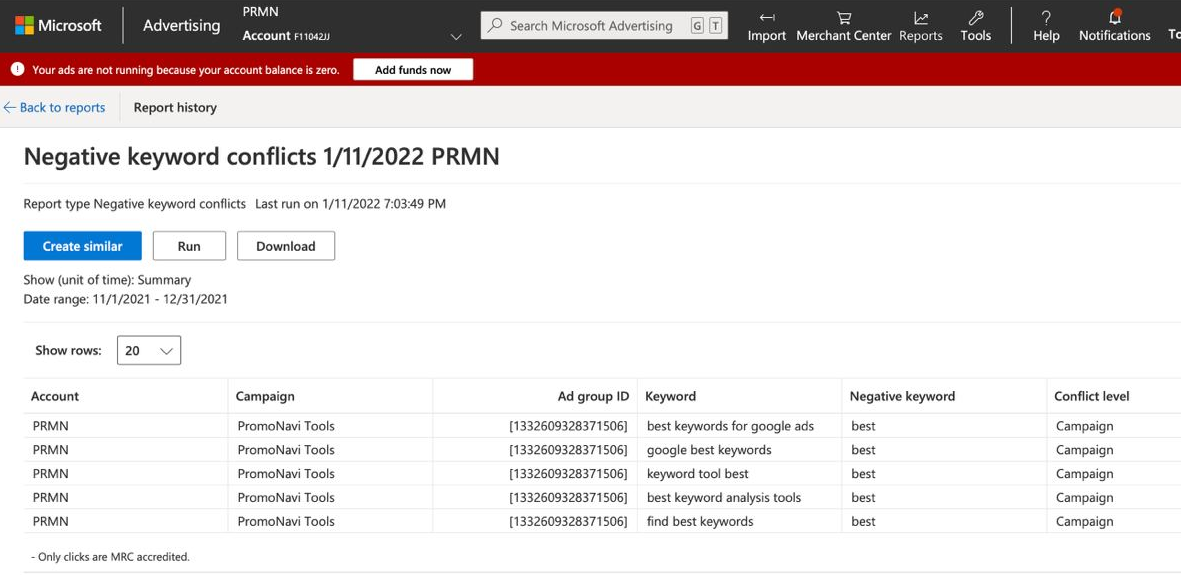Viewport: 1181px width, 575px height.
Task: Click negative keyword 'best' in 'google best keywords' row
Action: [x=863, y=450]
